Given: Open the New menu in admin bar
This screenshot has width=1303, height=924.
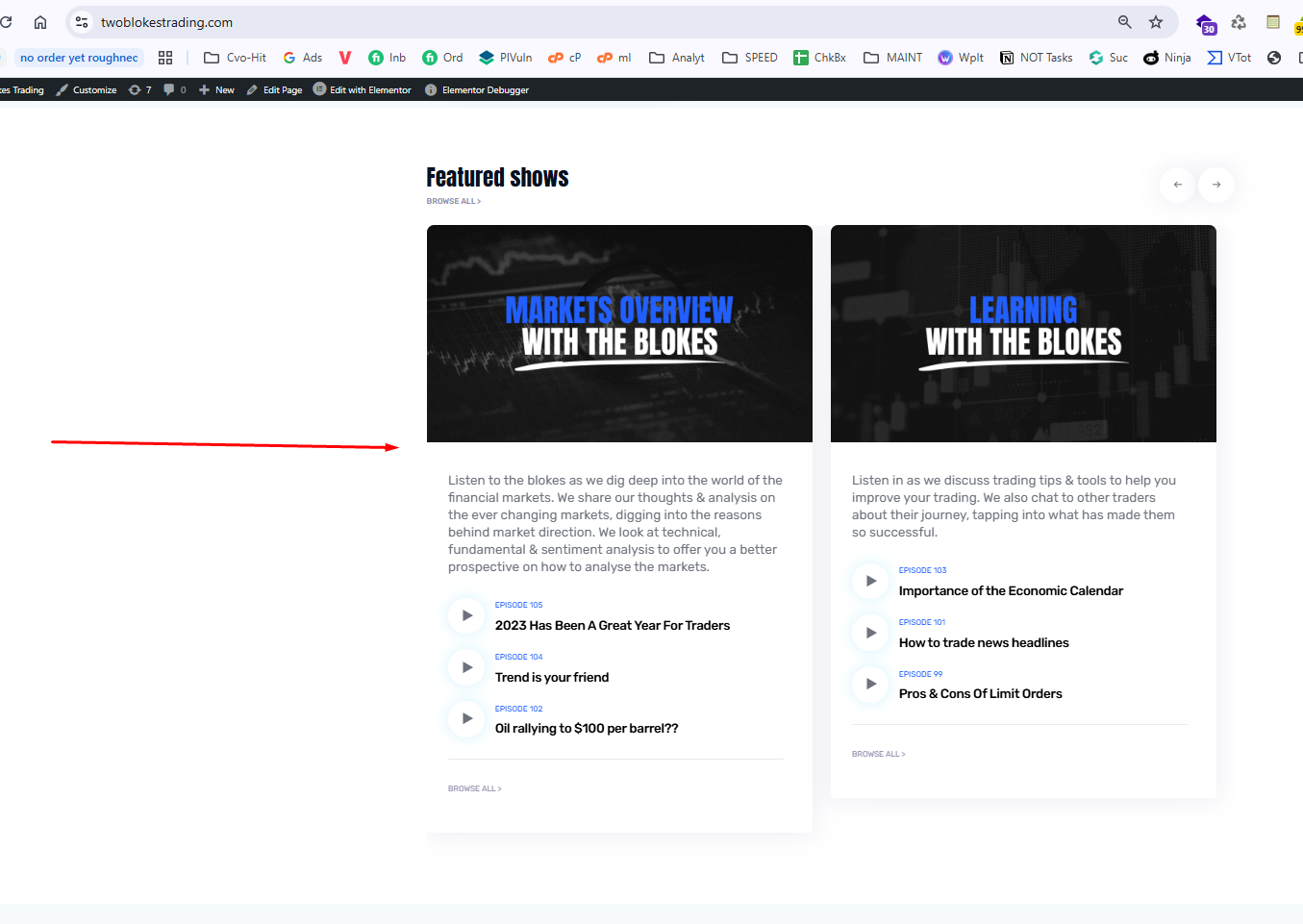Looking at the screenshot, I should [216, 89].
